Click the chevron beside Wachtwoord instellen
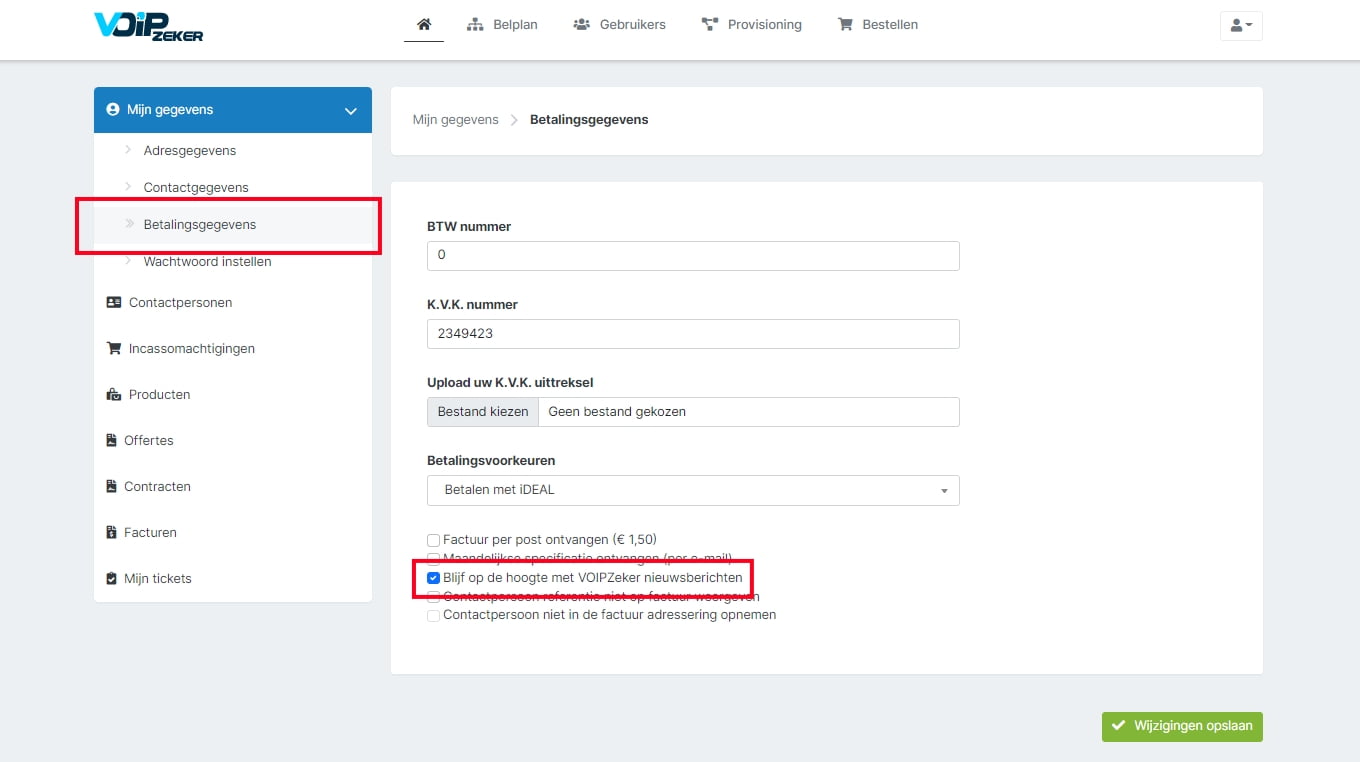This screenshot has height=762, width=1360. 128,261
